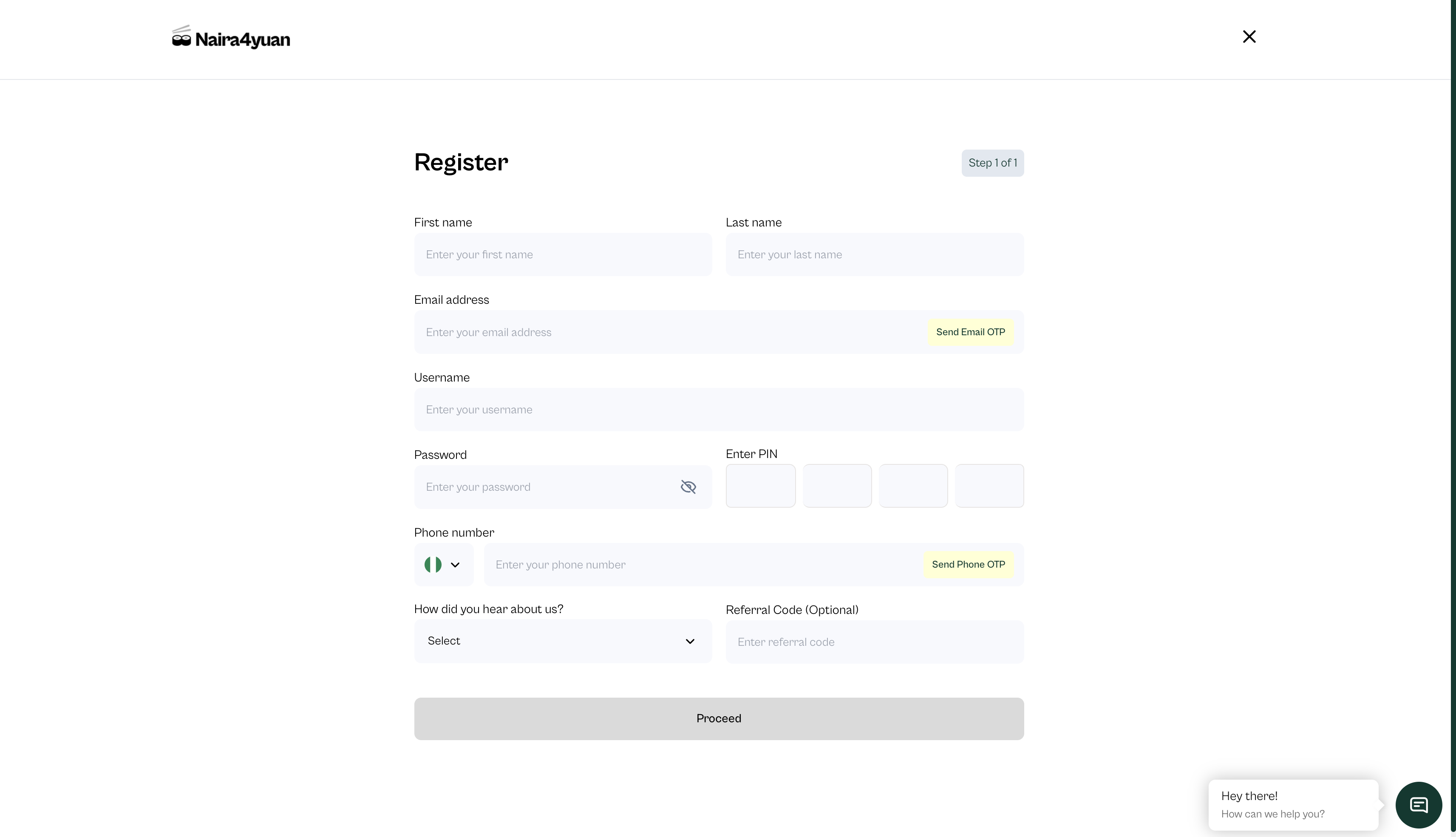Expand the 'How did you hear about us?' select
1456x837 pixels.
[x=562, y=641]
